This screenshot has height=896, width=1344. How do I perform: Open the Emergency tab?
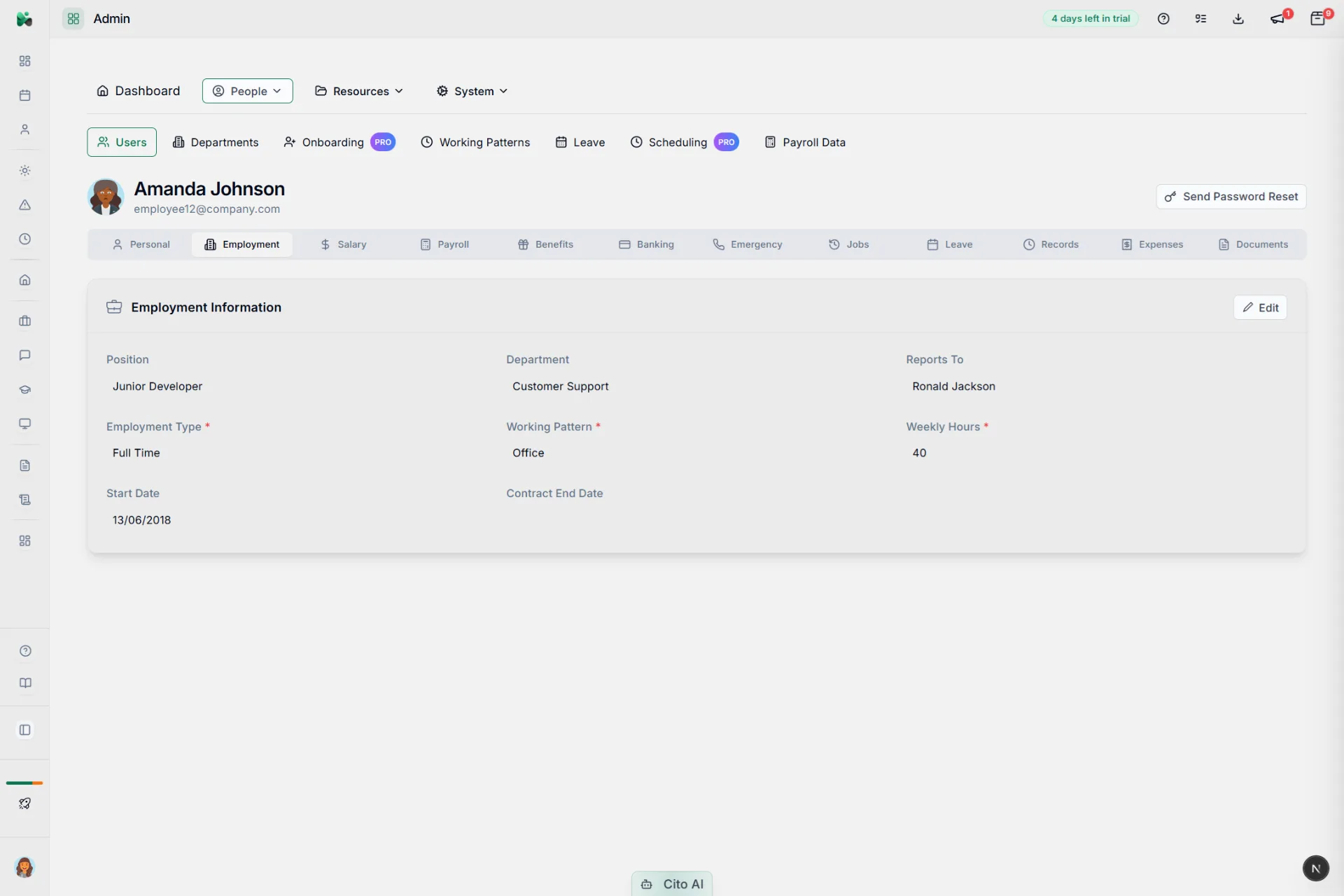pyautogui.click(x=748, y=244)
